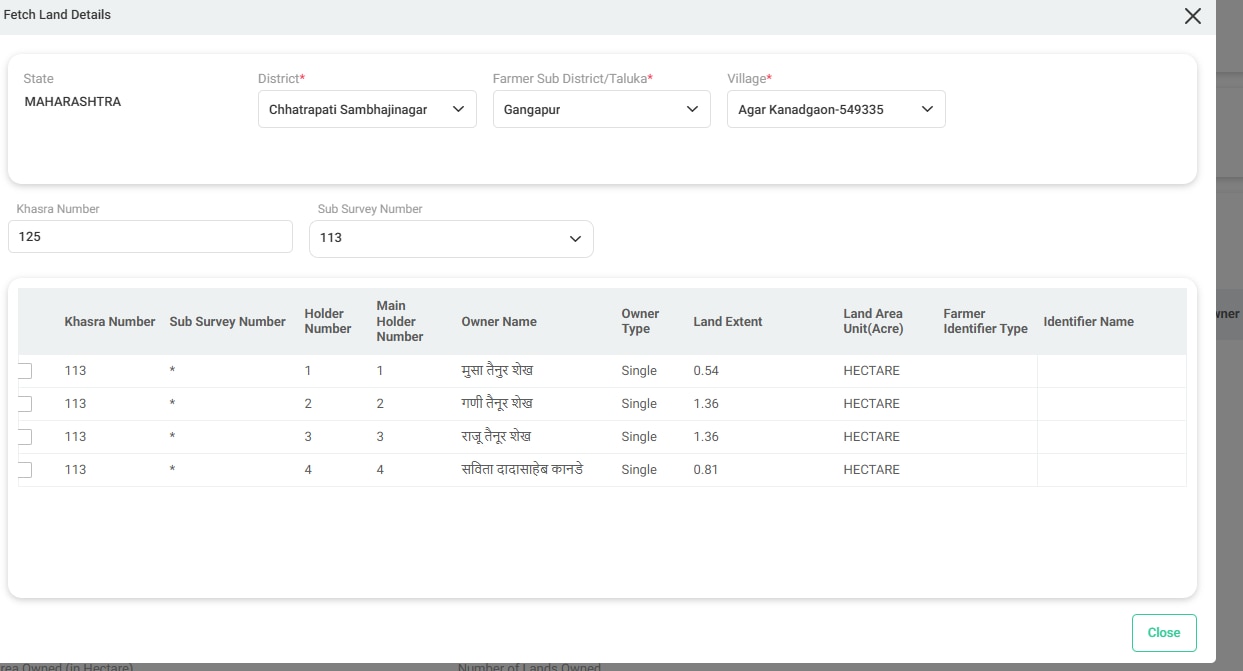Click owner name सविता दादासाहेब कानडे
Viewport: 1243px width, 671px height.
click(x=522, y=470)
